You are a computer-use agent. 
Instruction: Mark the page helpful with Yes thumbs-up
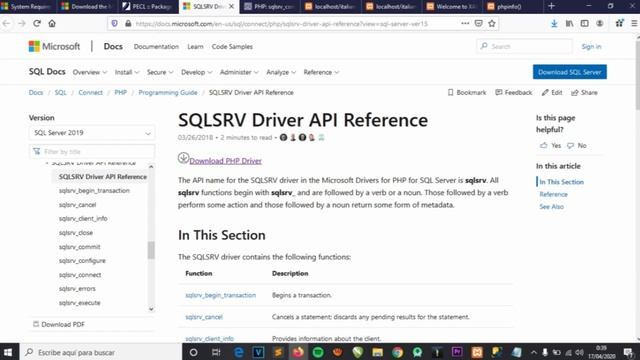coord(550,145)
